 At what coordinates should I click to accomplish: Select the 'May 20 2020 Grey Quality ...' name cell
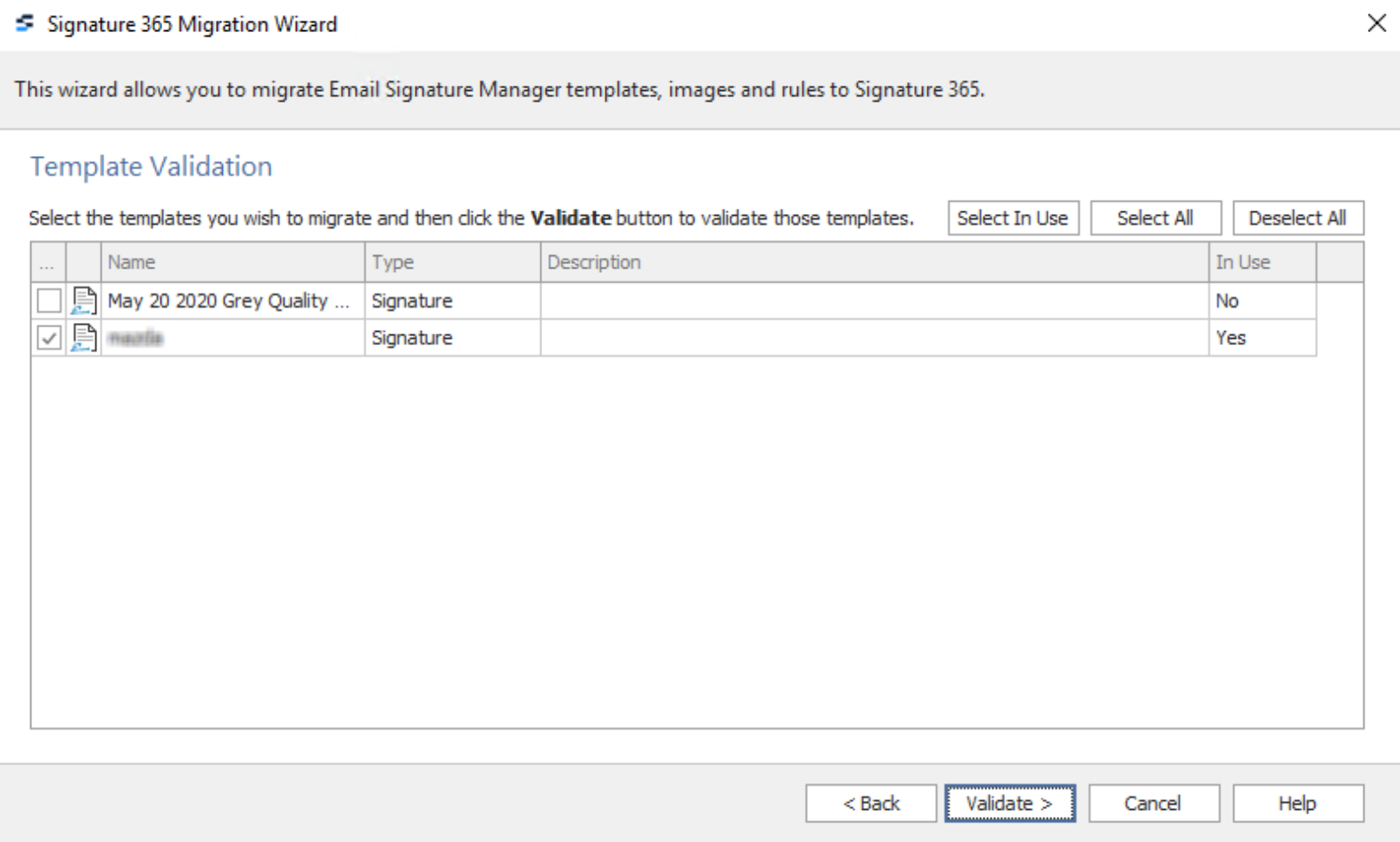pos(233,301)
